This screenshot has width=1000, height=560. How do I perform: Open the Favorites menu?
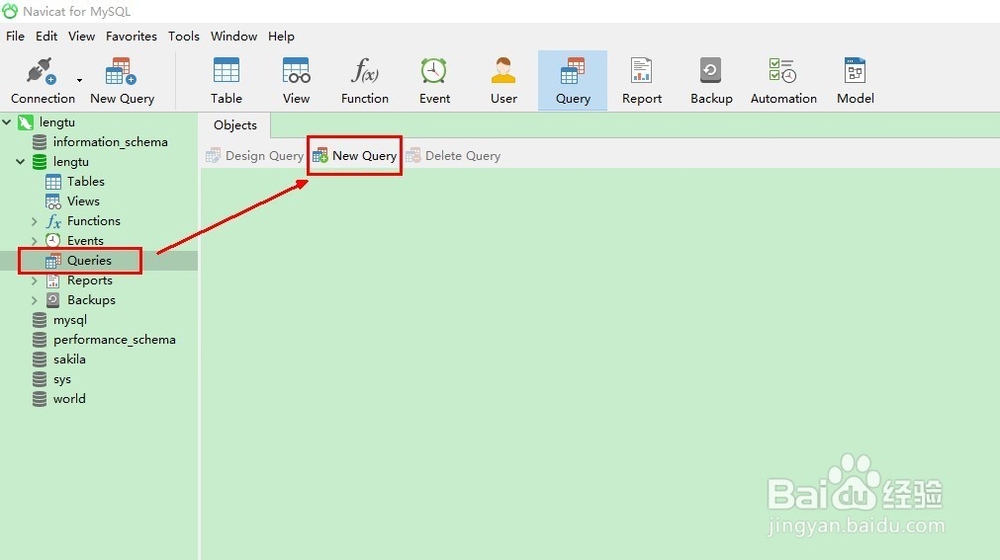tap(131, 36)
